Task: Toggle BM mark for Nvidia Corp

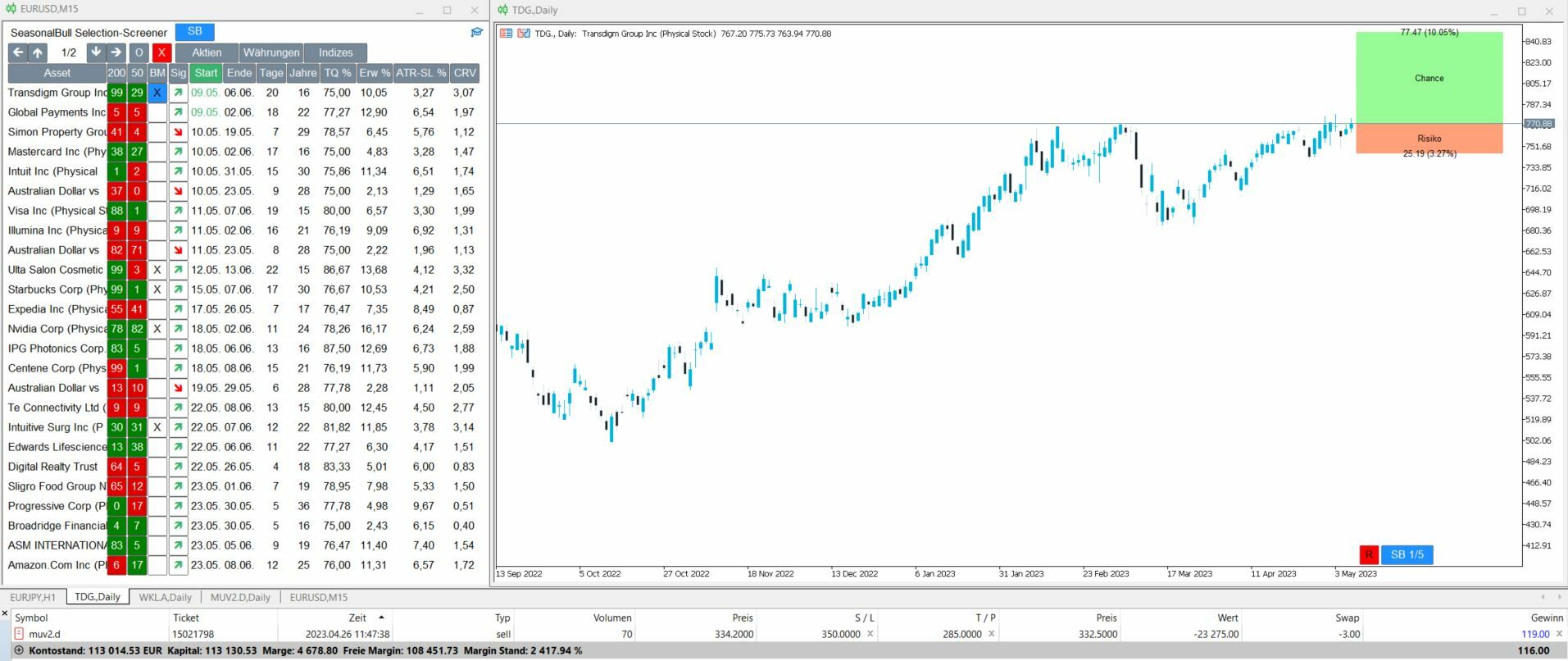Action: [x=157, y=329]
